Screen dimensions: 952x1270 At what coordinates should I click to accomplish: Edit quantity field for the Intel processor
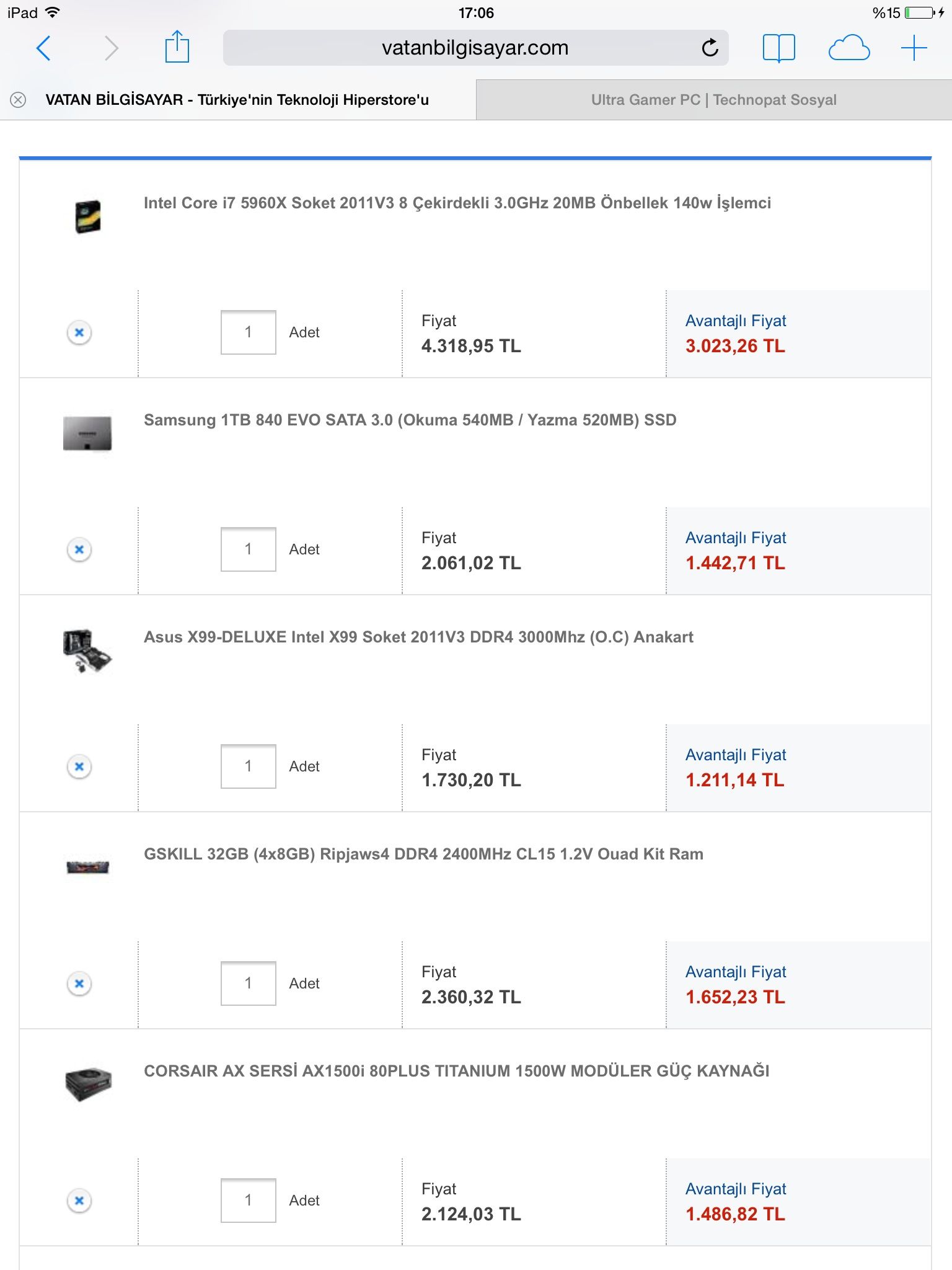click(x=248, y=332)
